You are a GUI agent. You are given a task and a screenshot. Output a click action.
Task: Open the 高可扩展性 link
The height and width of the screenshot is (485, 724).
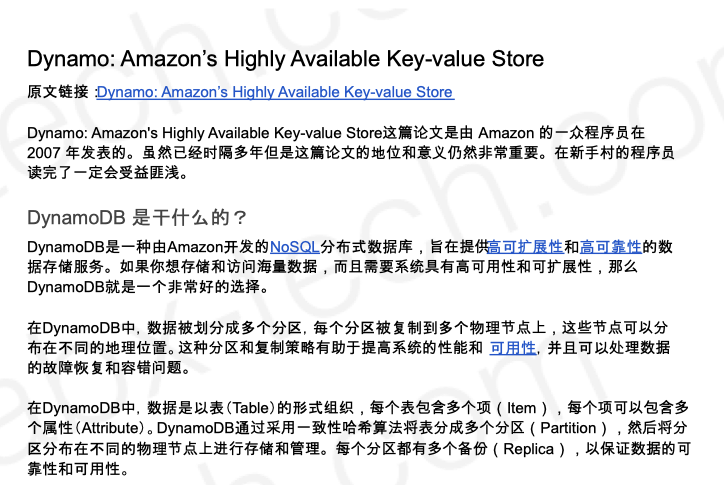(525, 246)
